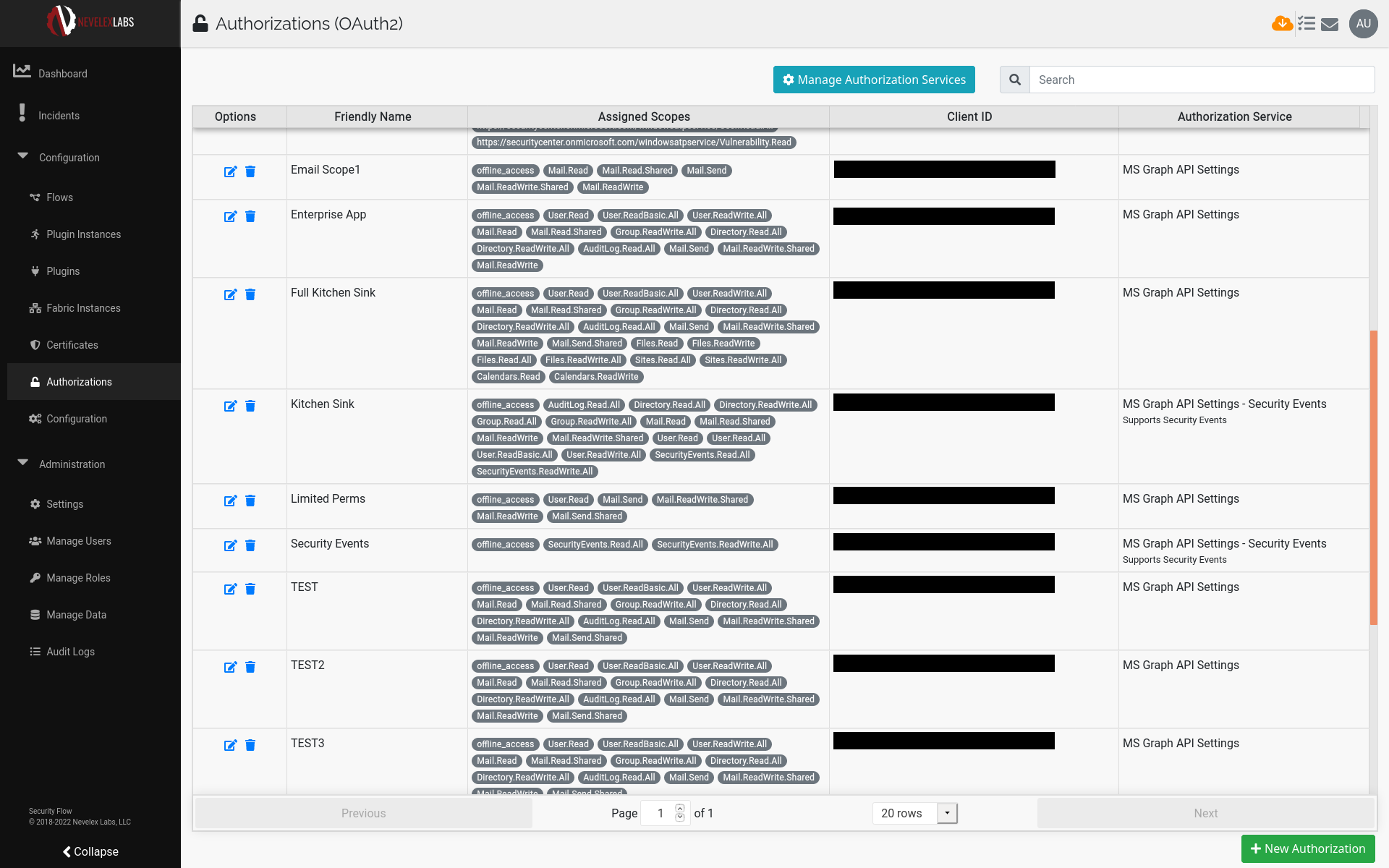Click the AU user avatar
This screenshot has width=1389, height=868.
pyautogui.click(x=1363, y=24)
